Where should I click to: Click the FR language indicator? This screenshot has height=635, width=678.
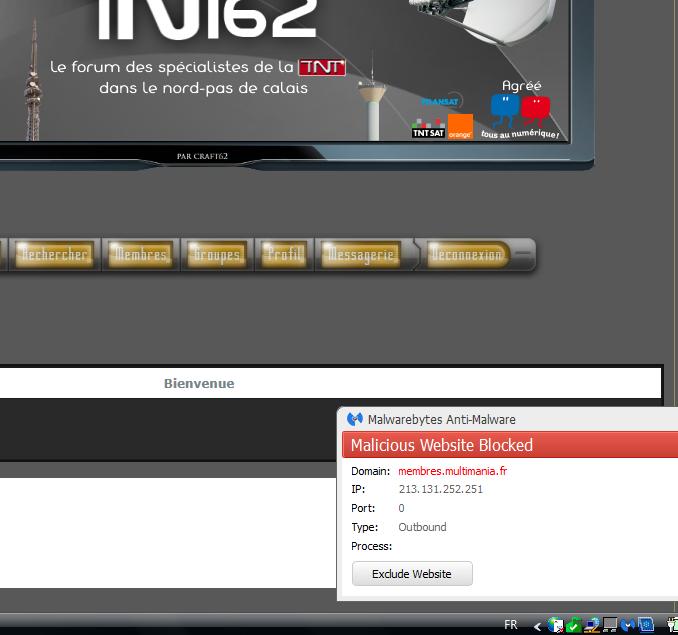[x=510, y=625]
